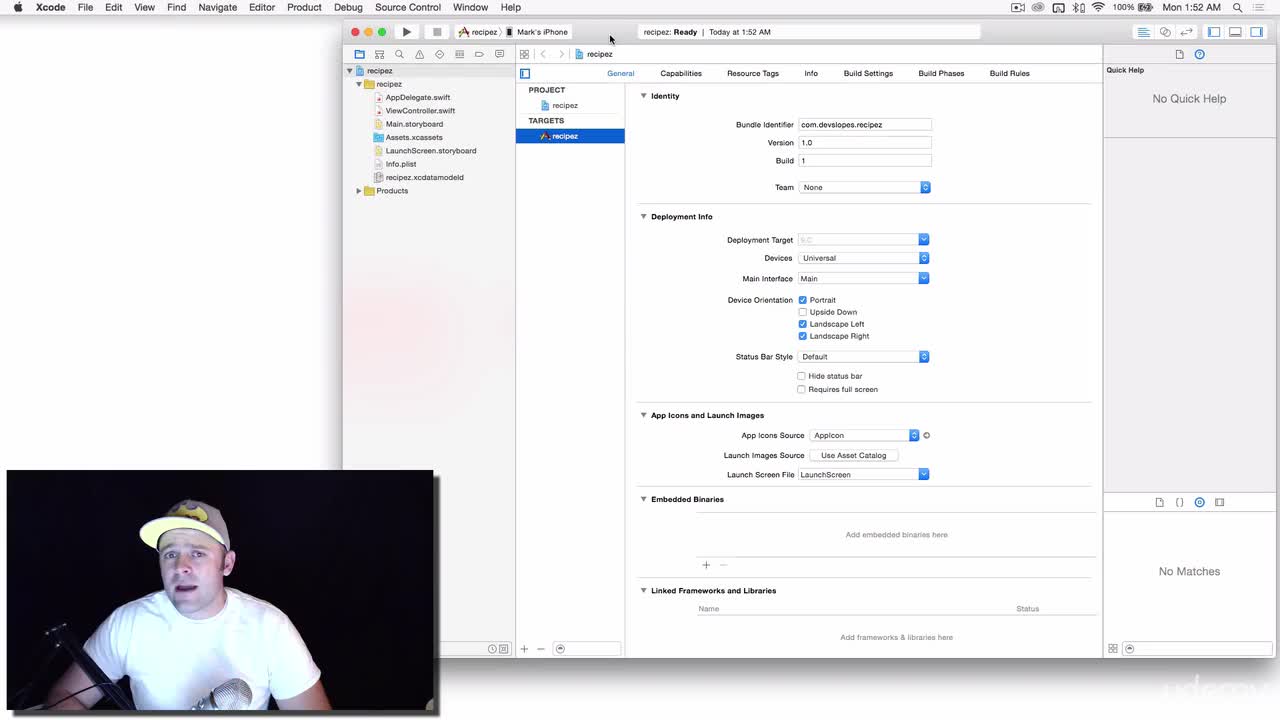Open the Report navigator speech-bubble icon
The height and width of the screenshot is (720, 1280).
click(x=499, y=54)
